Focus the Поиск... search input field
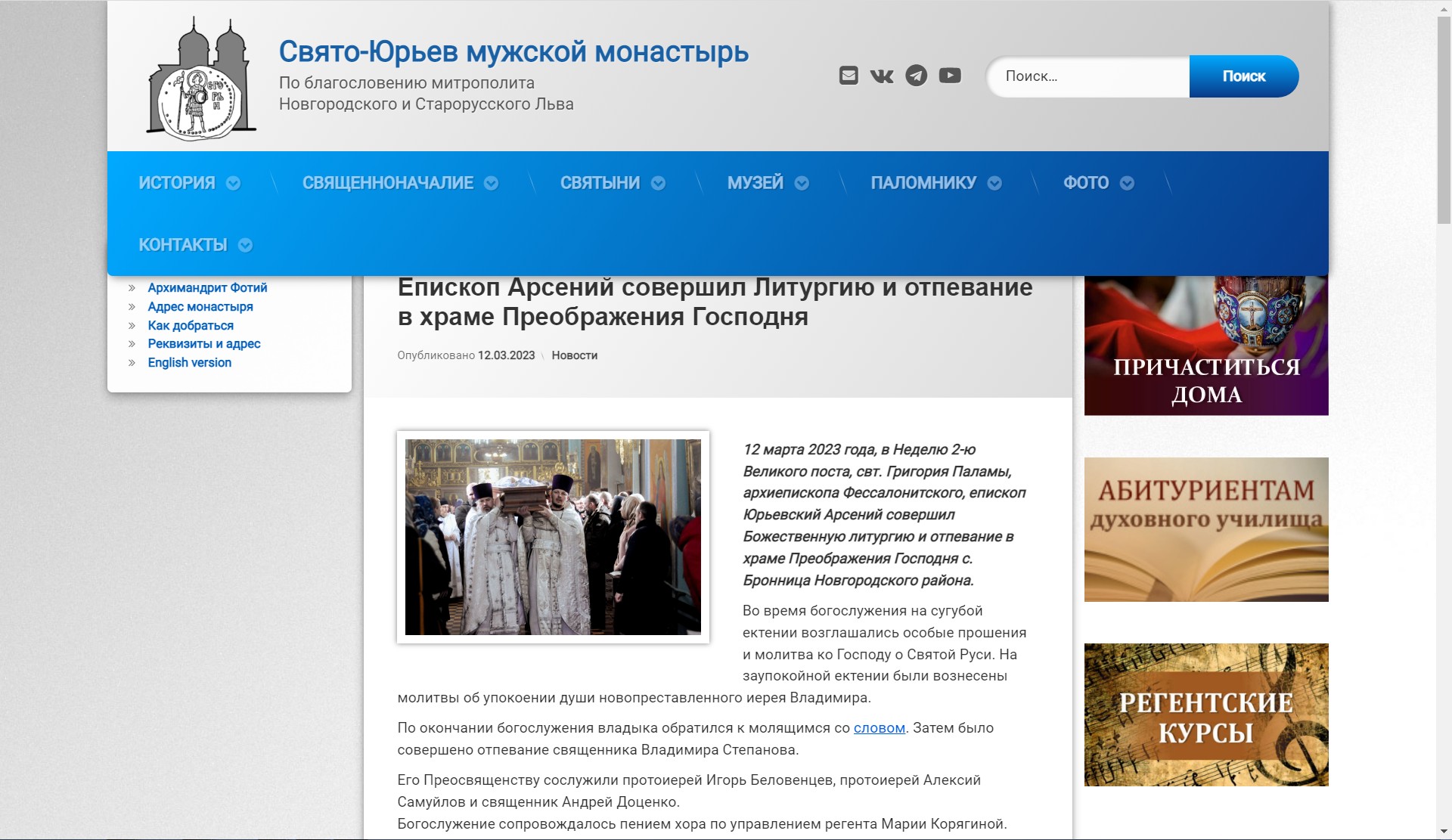Viewport: 1452px width, 840px height. click(x=1089, y=76)
